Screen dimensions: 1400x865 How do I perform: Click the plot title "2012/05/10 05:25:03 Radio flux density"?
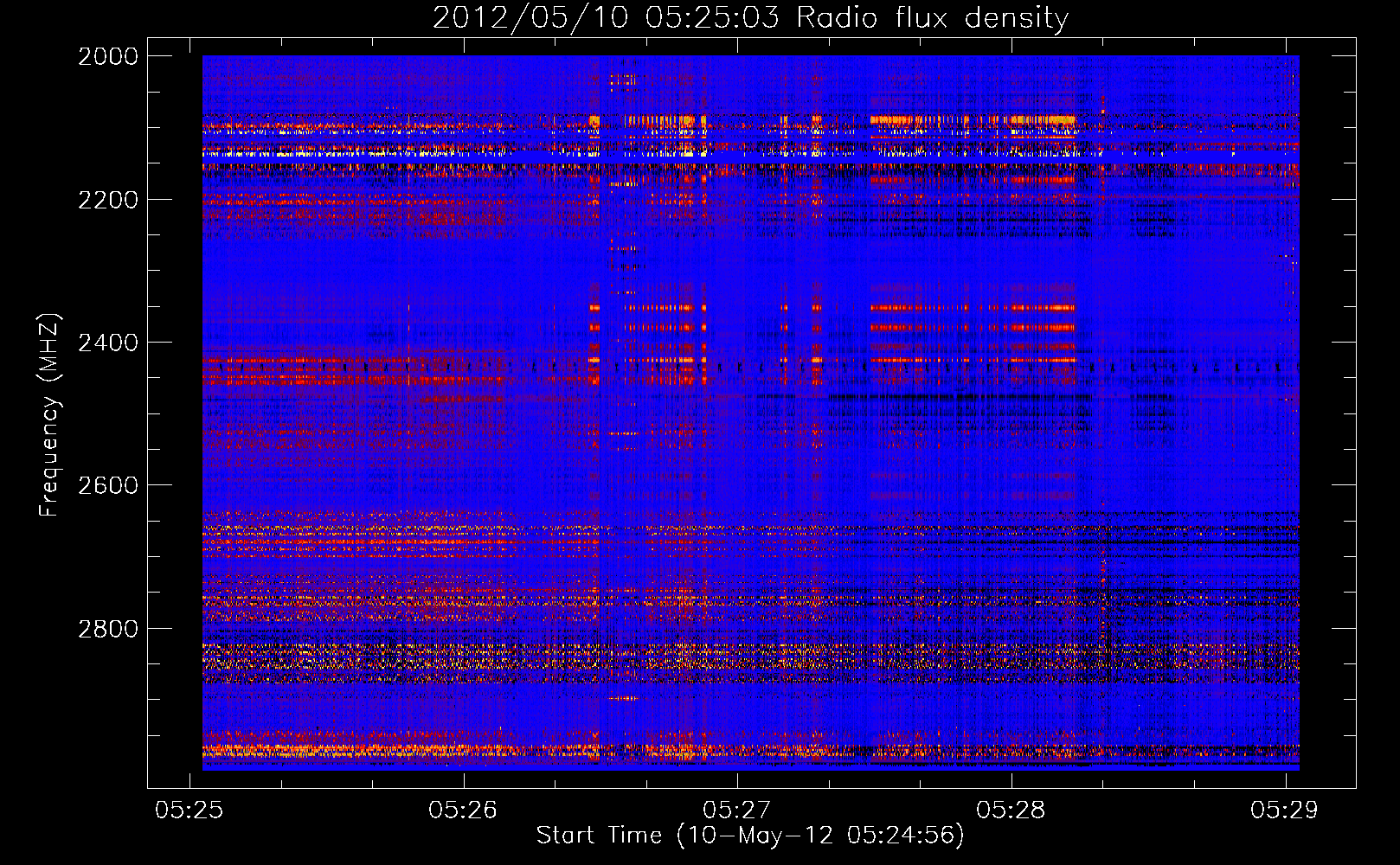750,18
